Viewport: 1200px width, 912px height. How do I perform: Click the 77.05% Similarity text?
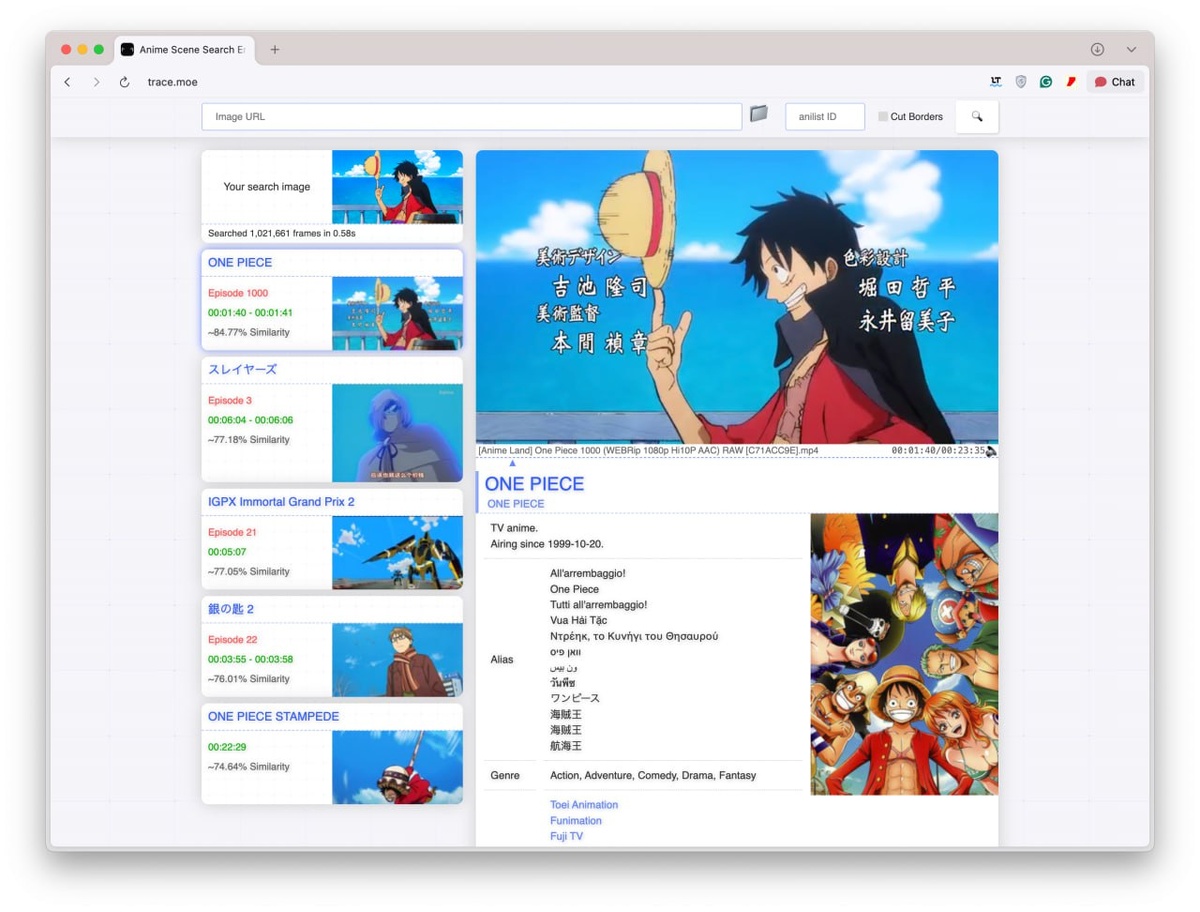249,572
